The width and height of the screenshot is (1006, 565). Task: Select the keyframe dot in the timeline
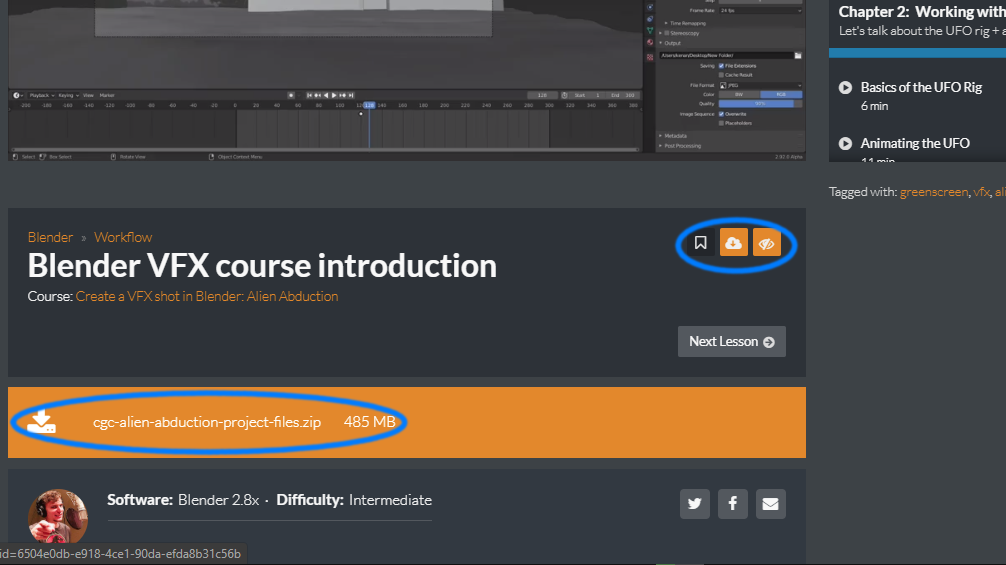361,114
